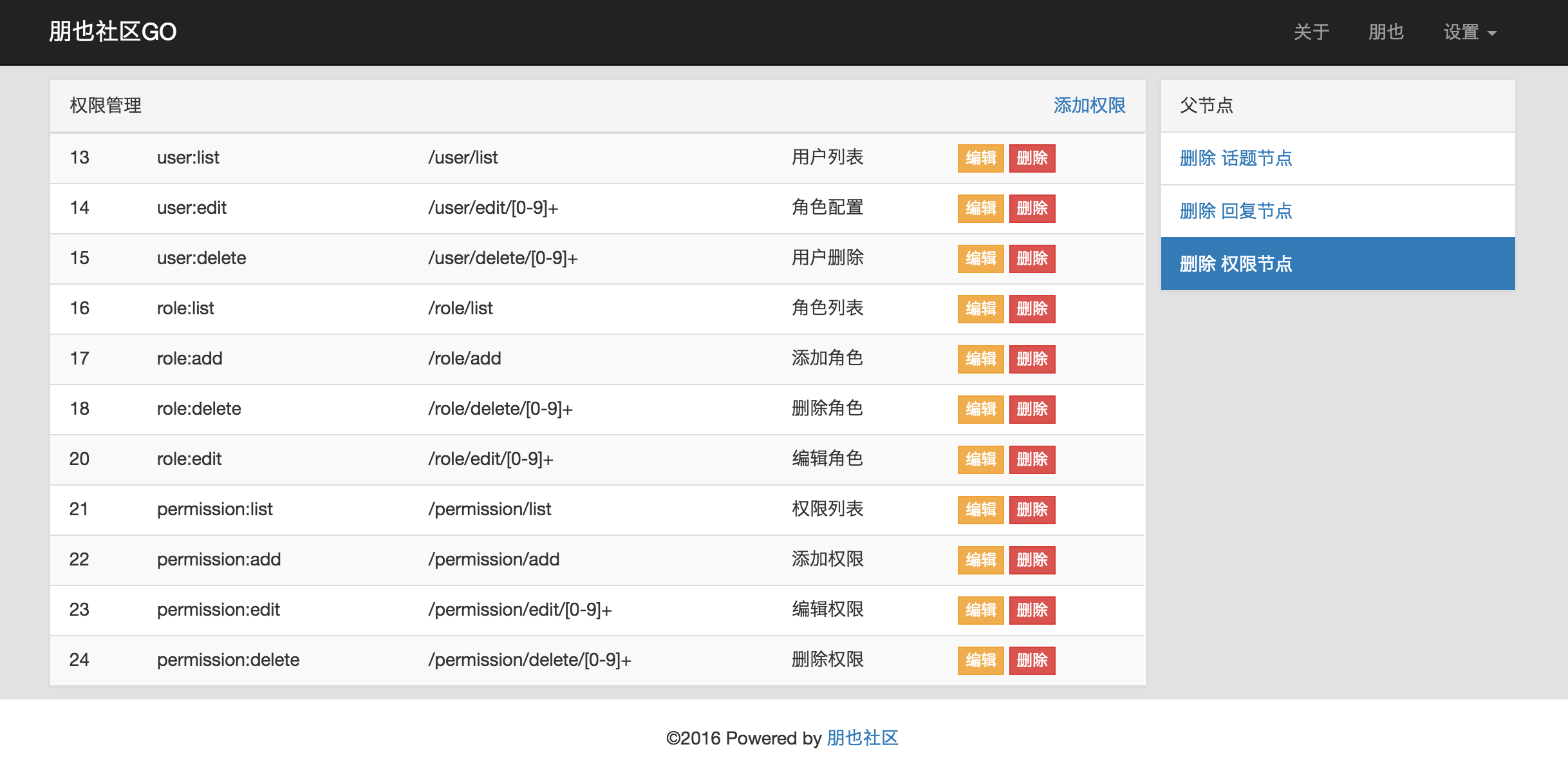Delete the user:list permission

coord(1032,158)
